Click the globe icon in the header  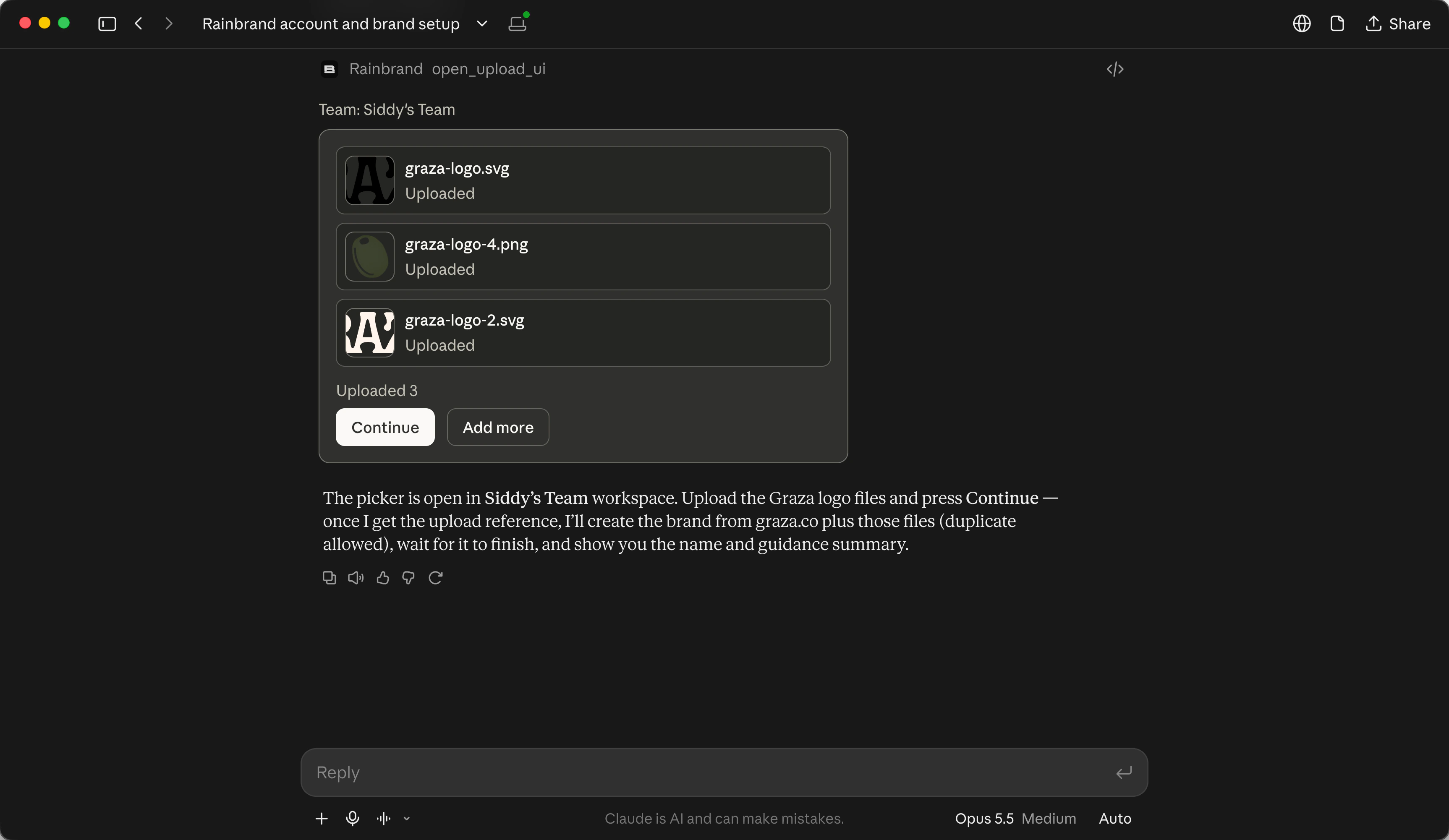coord(1301,23)
